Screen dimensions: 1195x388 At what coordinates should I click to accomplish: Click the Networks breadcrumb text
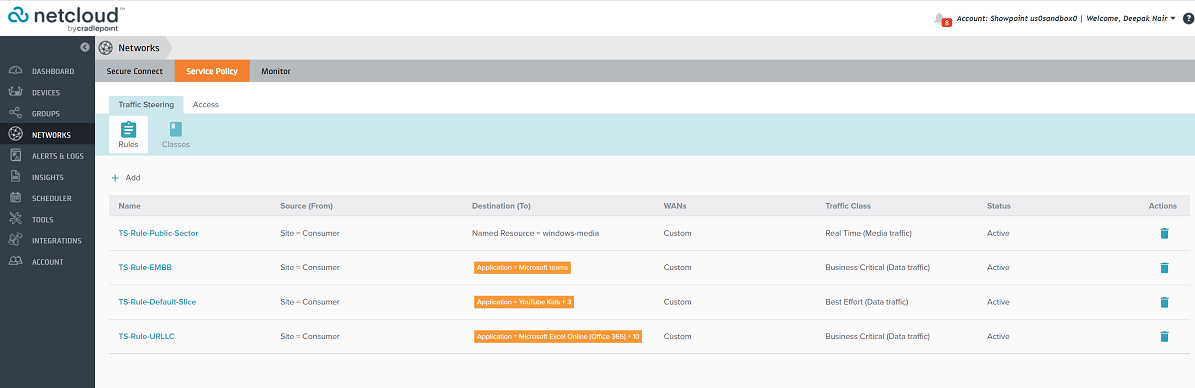[139, 48]
